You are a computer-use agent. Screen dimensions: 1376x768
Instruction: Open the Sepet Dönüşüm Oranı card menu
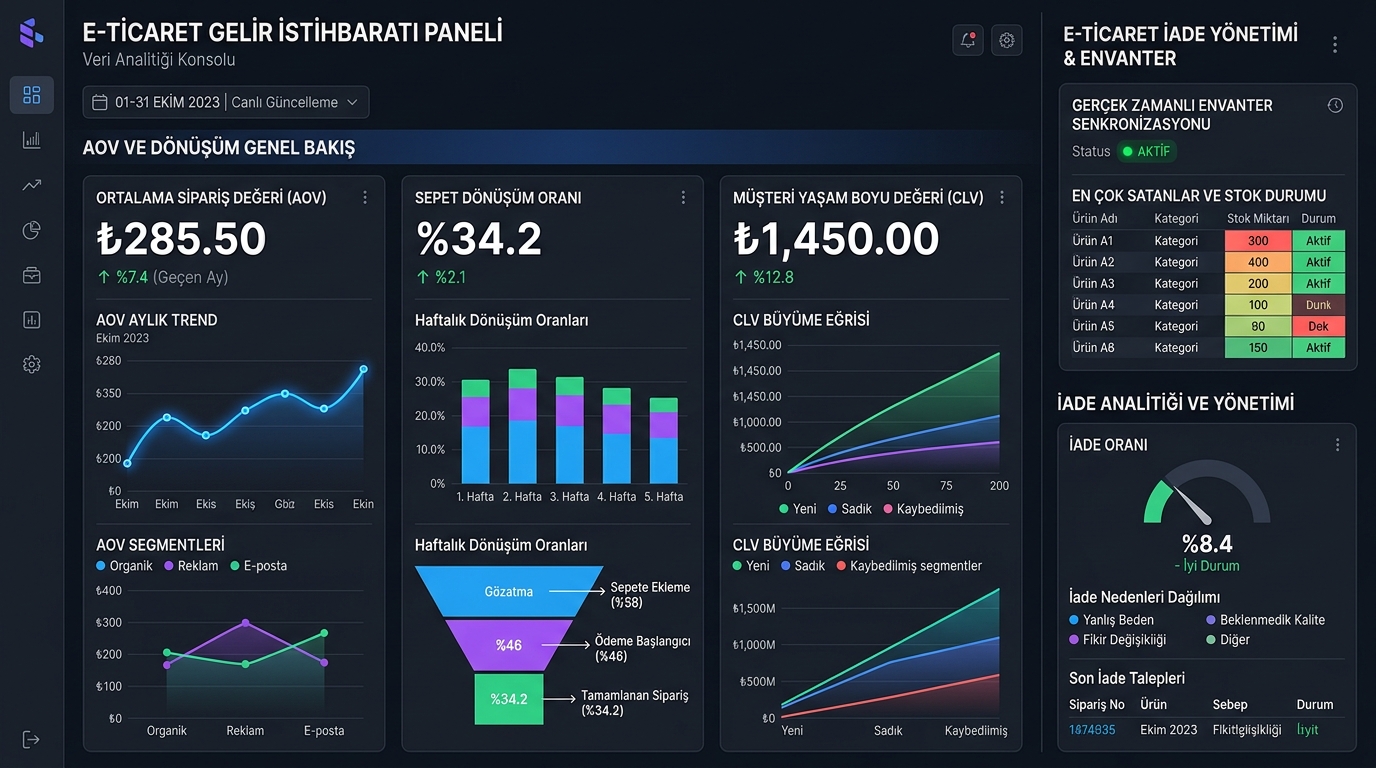[x=683, y=198]
